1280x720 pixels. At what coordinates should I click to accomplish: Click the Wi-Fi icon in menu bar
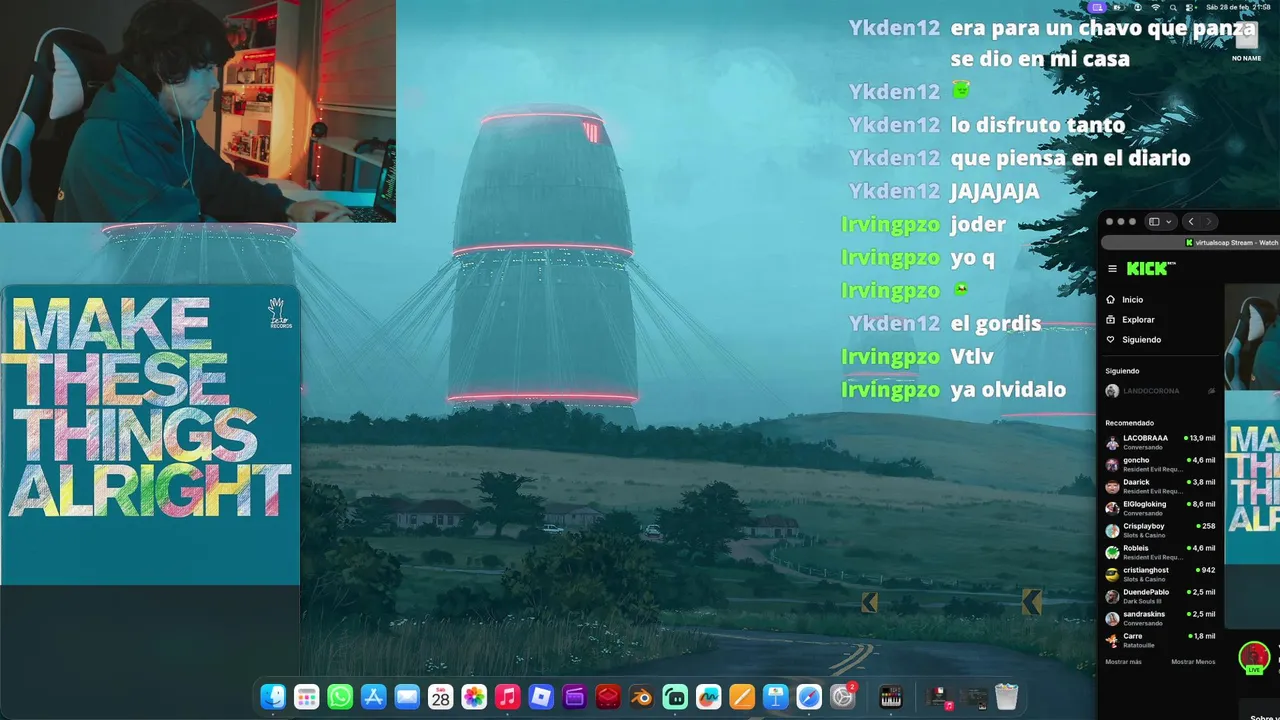pyautogui.click(x=1156, y=7)
